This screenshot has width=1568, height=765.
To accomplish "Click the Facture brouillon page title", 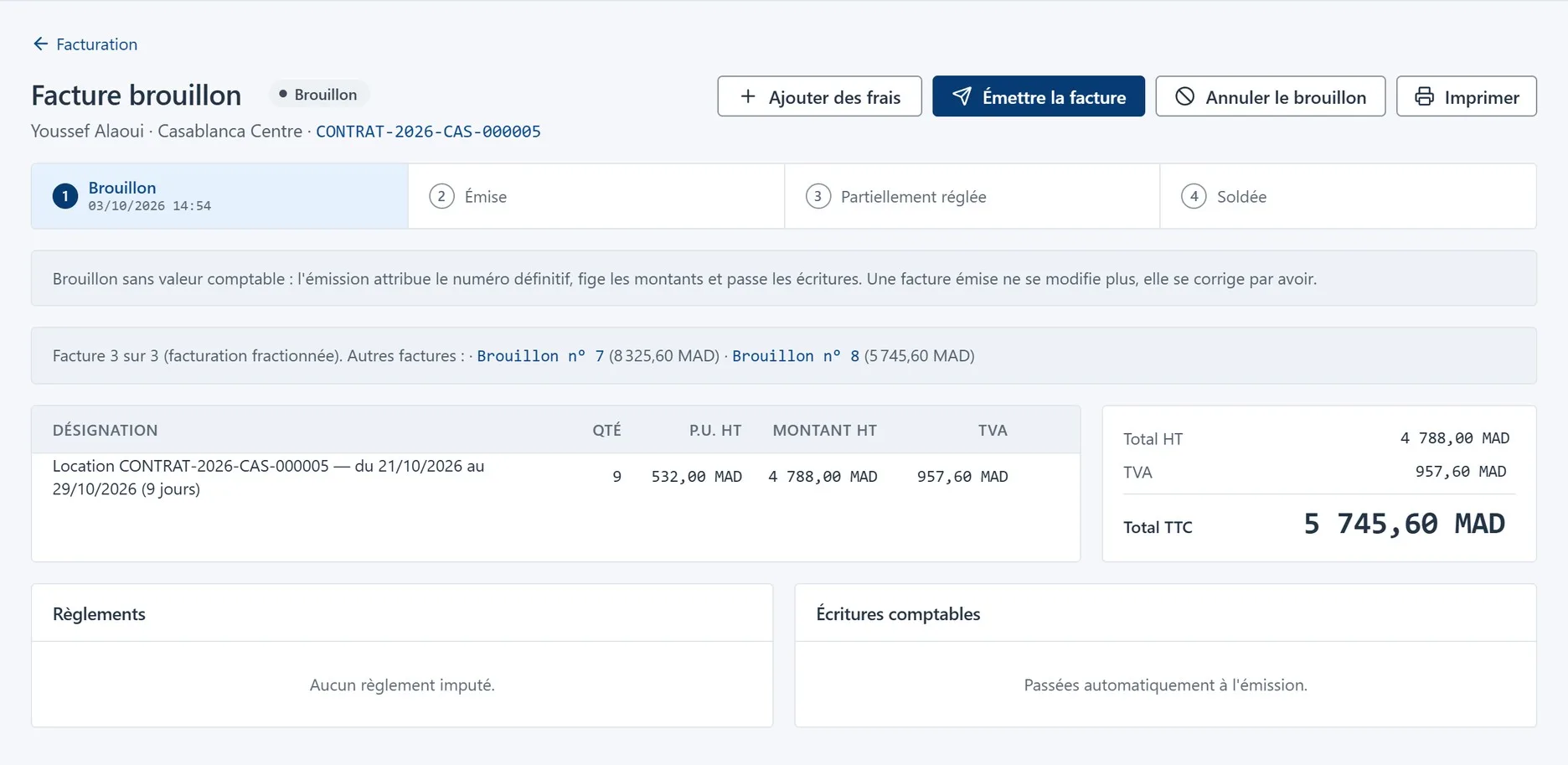I will coord(137,96).
